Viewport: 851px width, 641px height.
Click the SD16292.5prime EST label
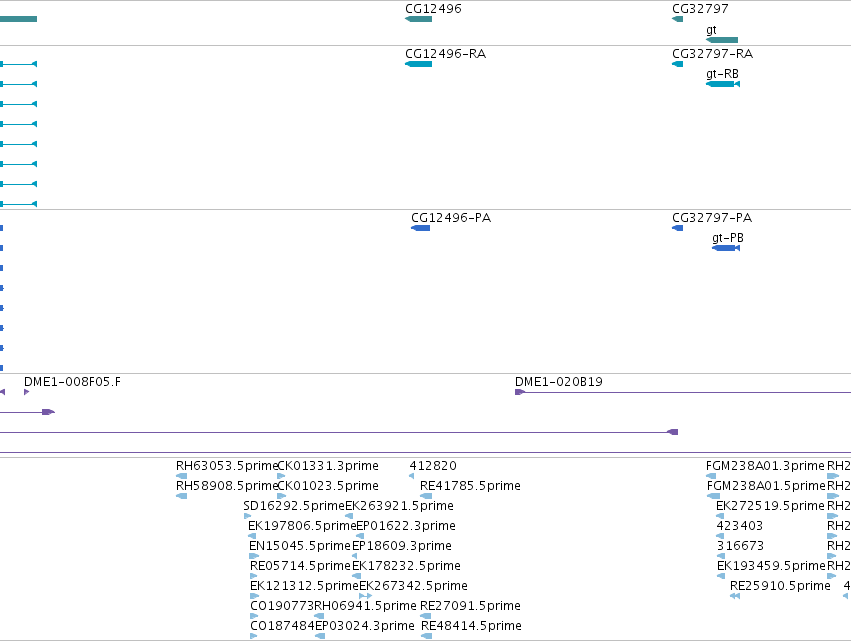294,506
